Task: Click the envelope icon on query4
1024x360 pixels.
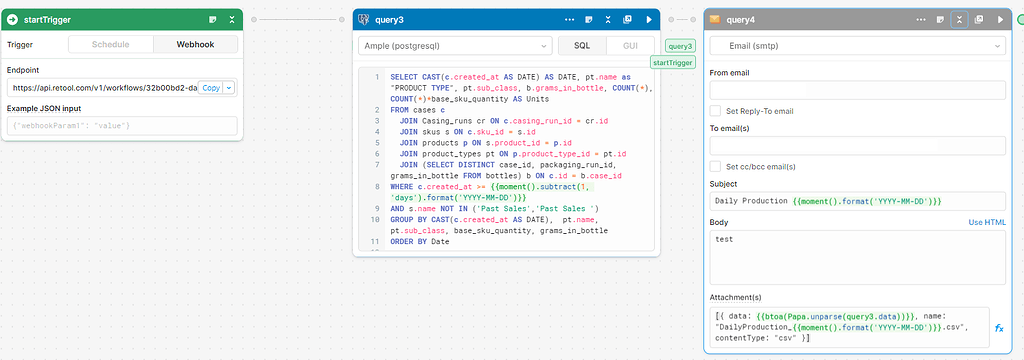Action: [714, 20]
